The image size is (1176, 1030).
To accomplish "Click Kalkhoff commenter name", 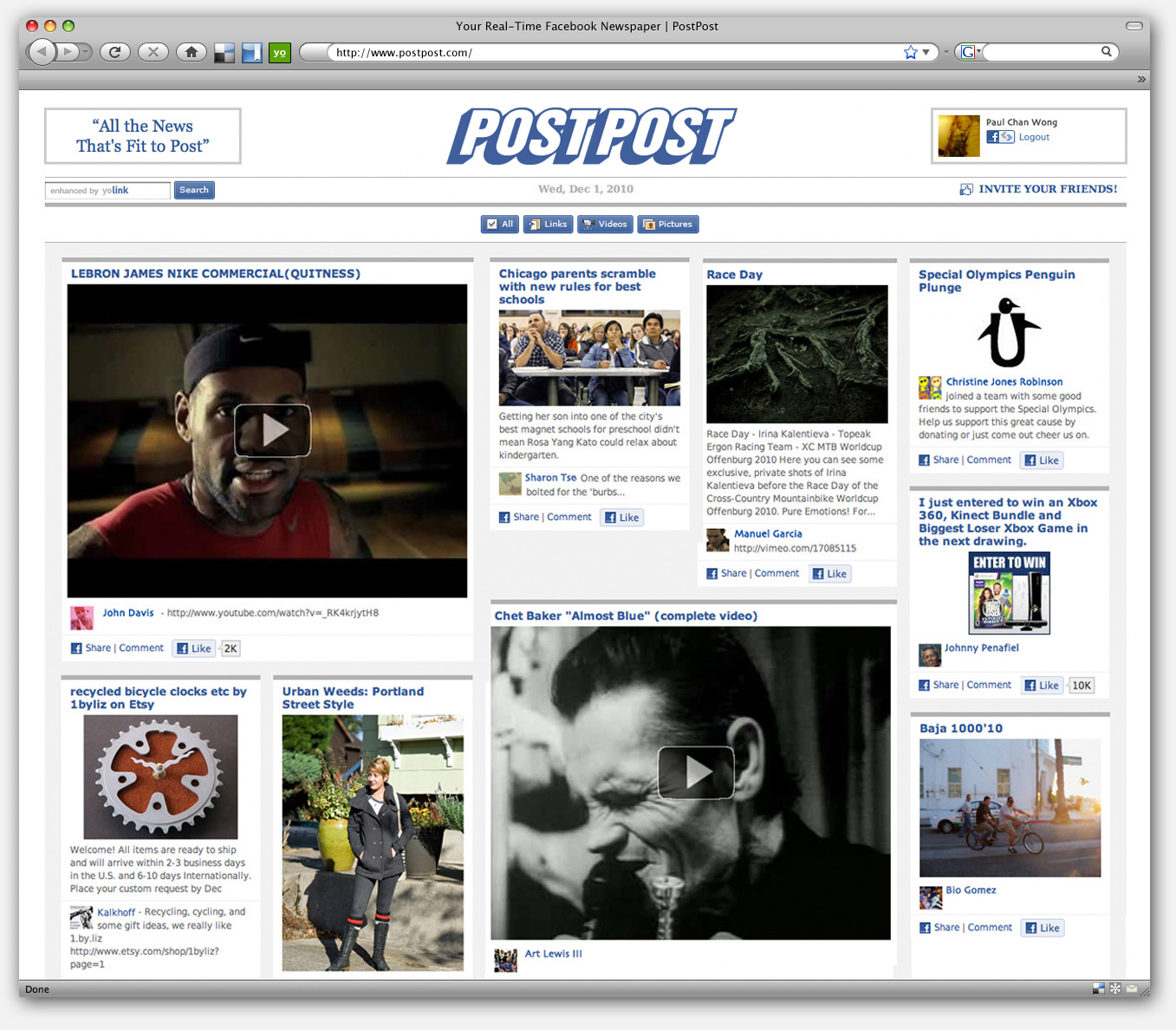I will point(116,912).
